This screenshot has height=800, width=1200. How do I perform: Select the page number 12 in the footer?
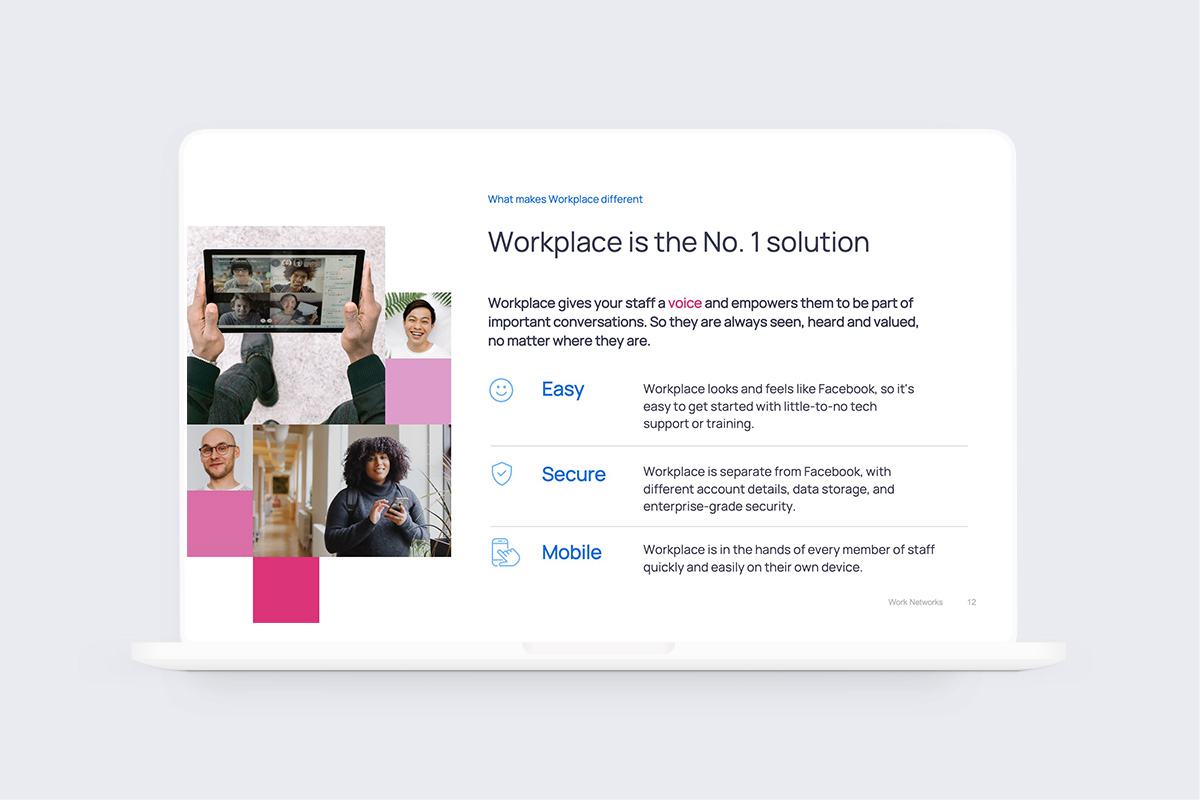click(971, 601)
